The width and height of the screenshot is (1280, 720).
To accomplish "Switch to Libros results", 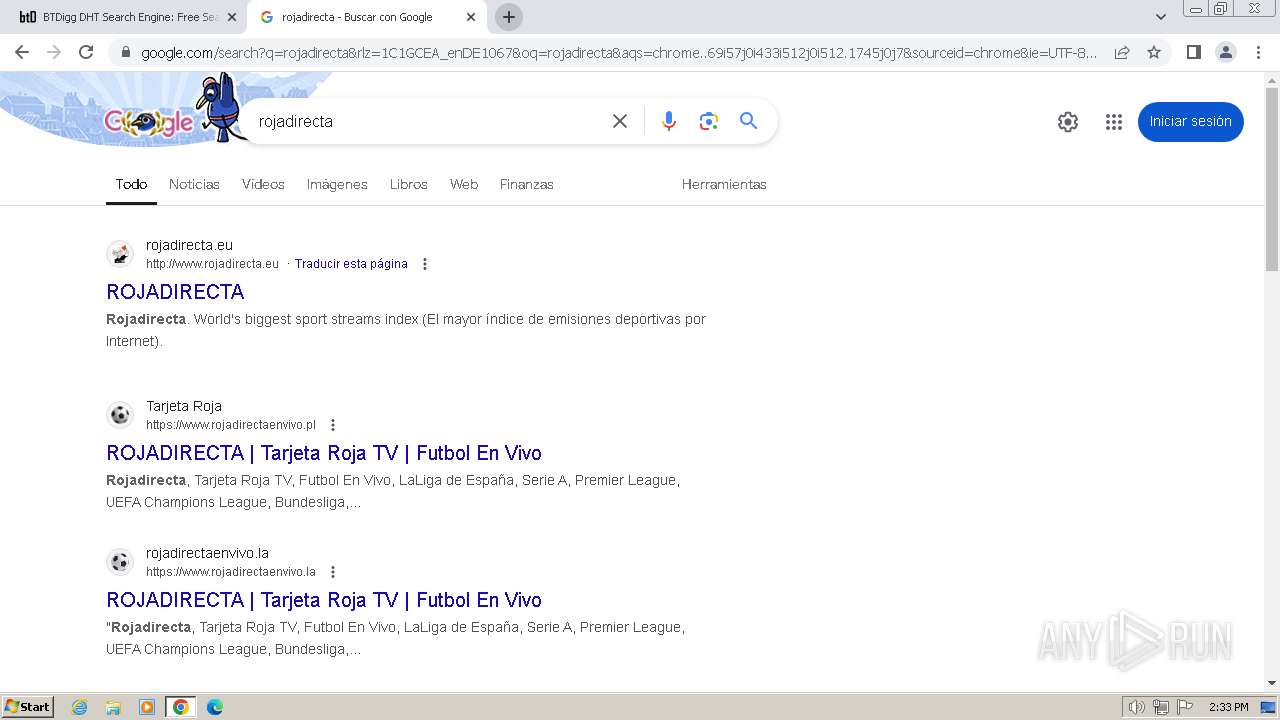I will 409,184.
